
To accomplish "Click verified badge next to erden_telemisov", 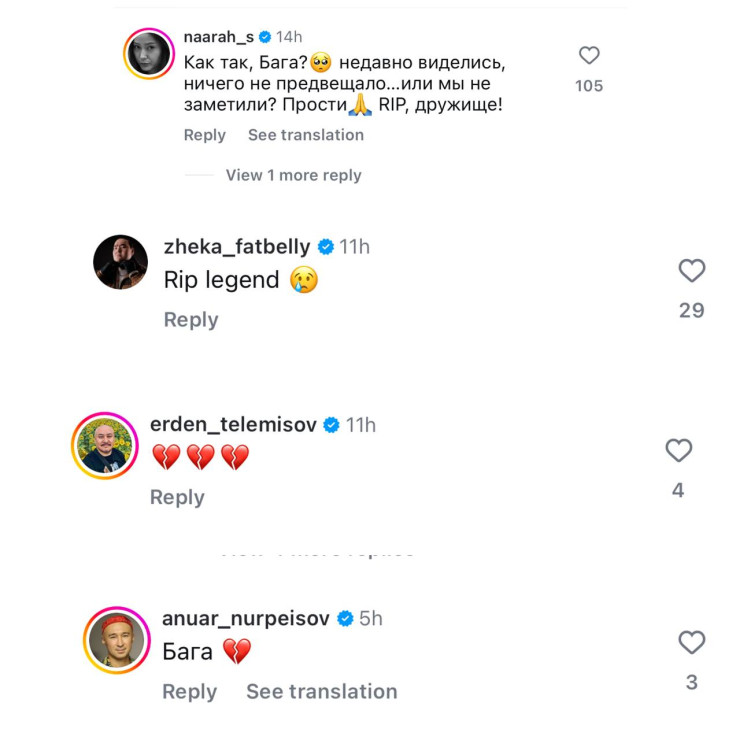I will (x=331, y=425).
